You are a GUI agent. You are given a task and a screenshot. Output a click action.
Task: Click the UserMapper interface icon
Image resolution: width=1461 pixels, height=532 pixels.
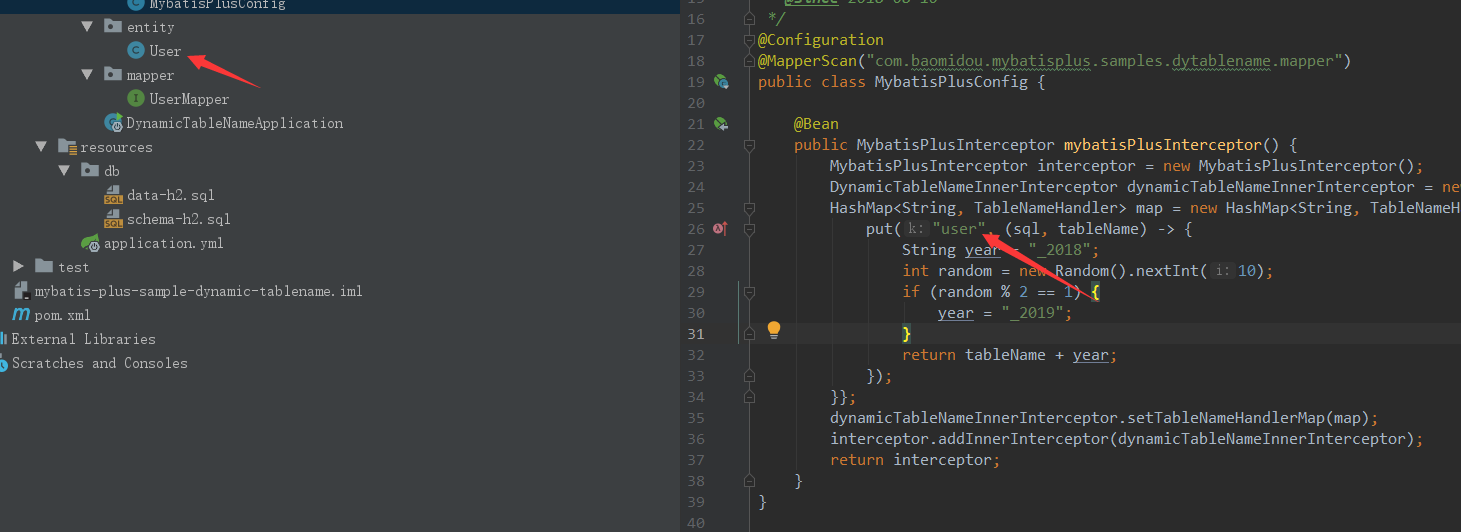[136, 99]
